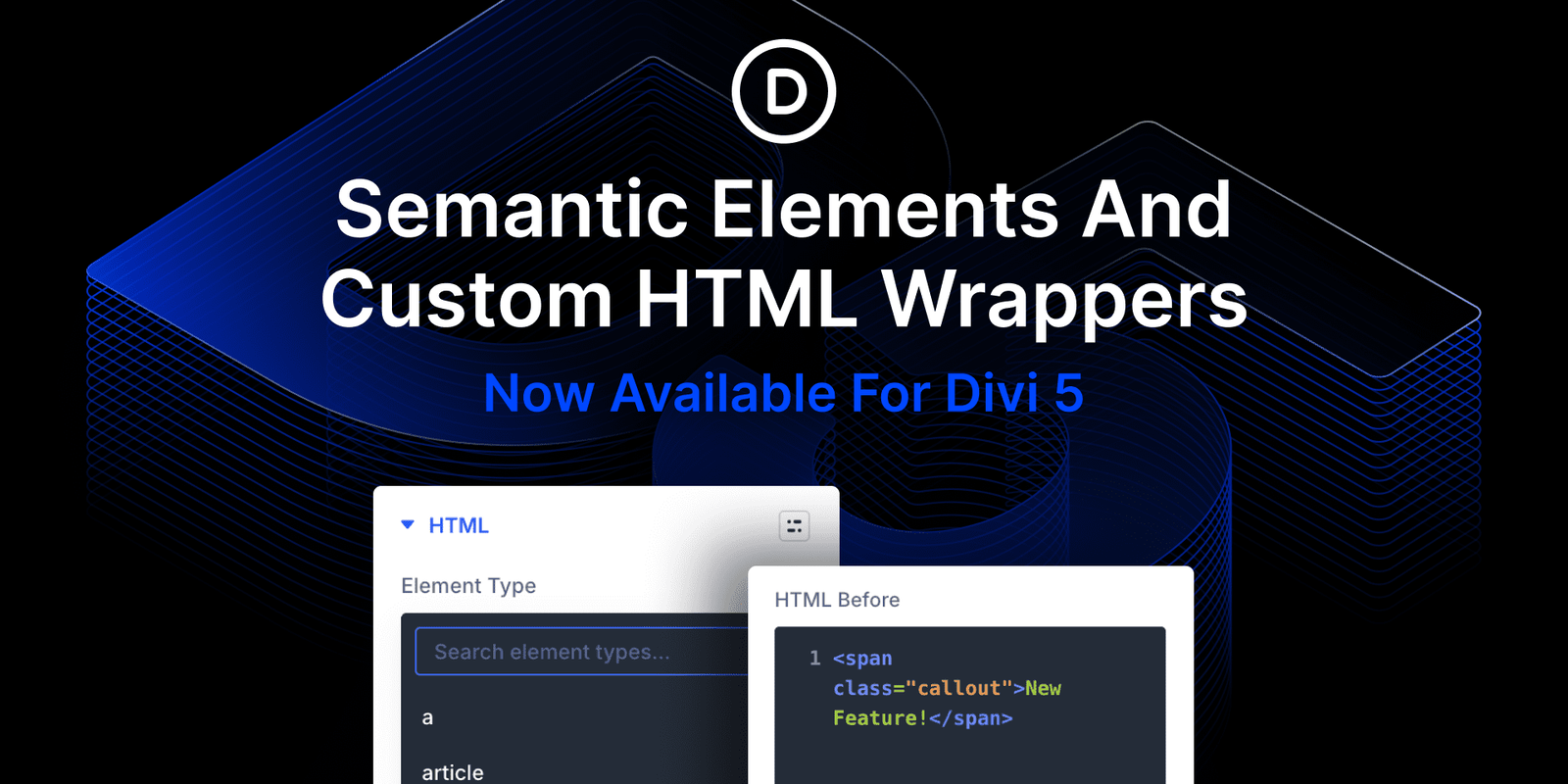Click the HTML section title
Screen dimensions: 1568x784
pyautogui.click(x=459, y=525)
